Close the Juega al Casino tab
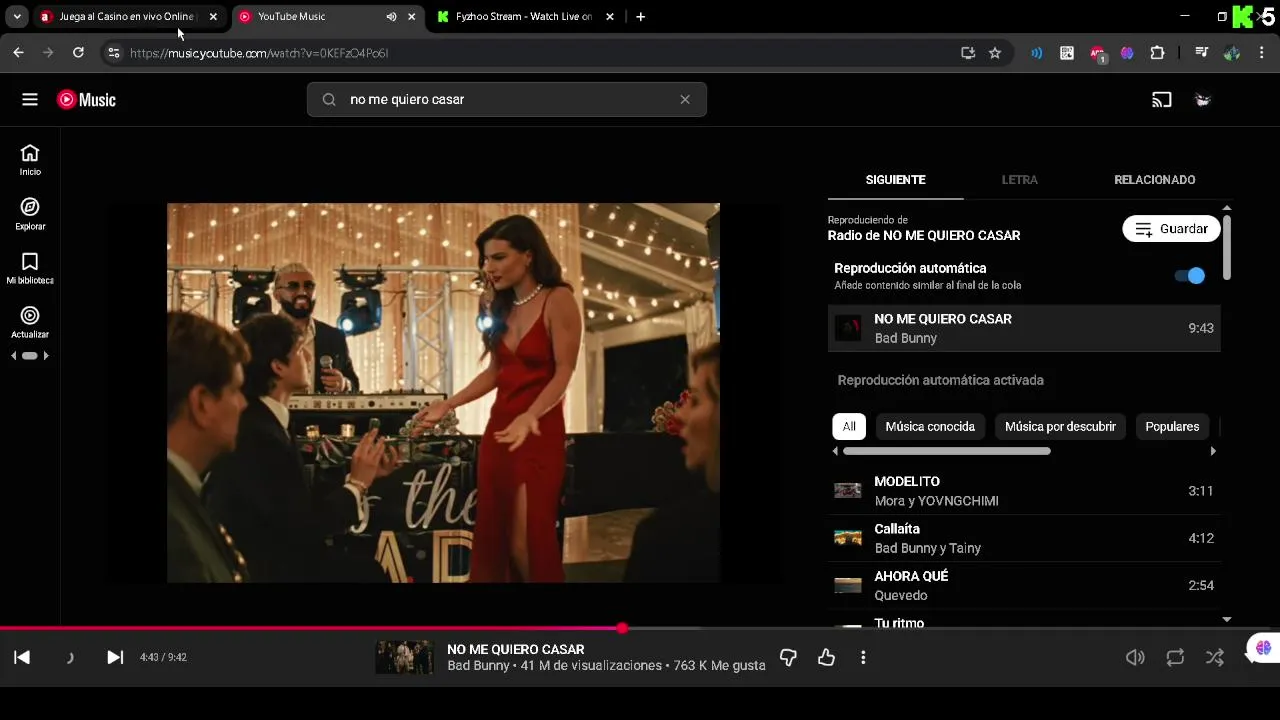Image resolution: width=1280 pixels, height=720 pixels. tap(213, 17)
